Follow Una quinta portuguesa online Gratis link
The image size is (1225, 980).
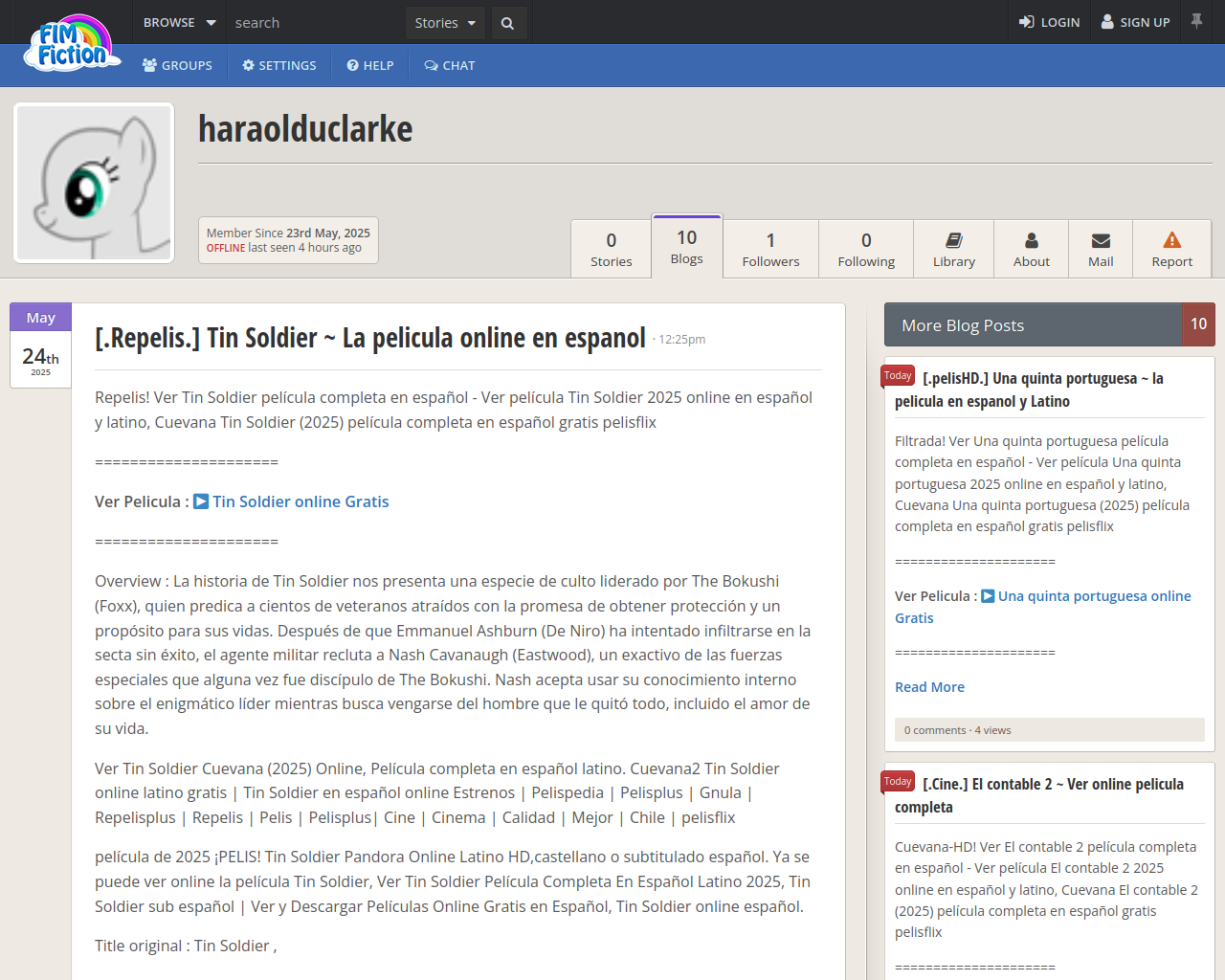1043,607
